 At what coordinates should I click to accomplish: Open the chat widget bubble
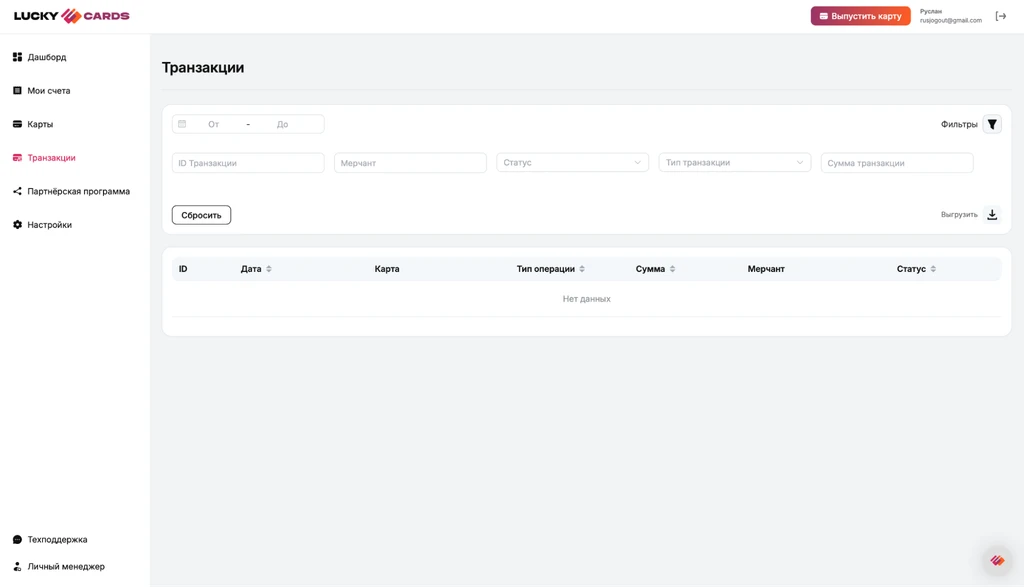click(x=997, y=560)
